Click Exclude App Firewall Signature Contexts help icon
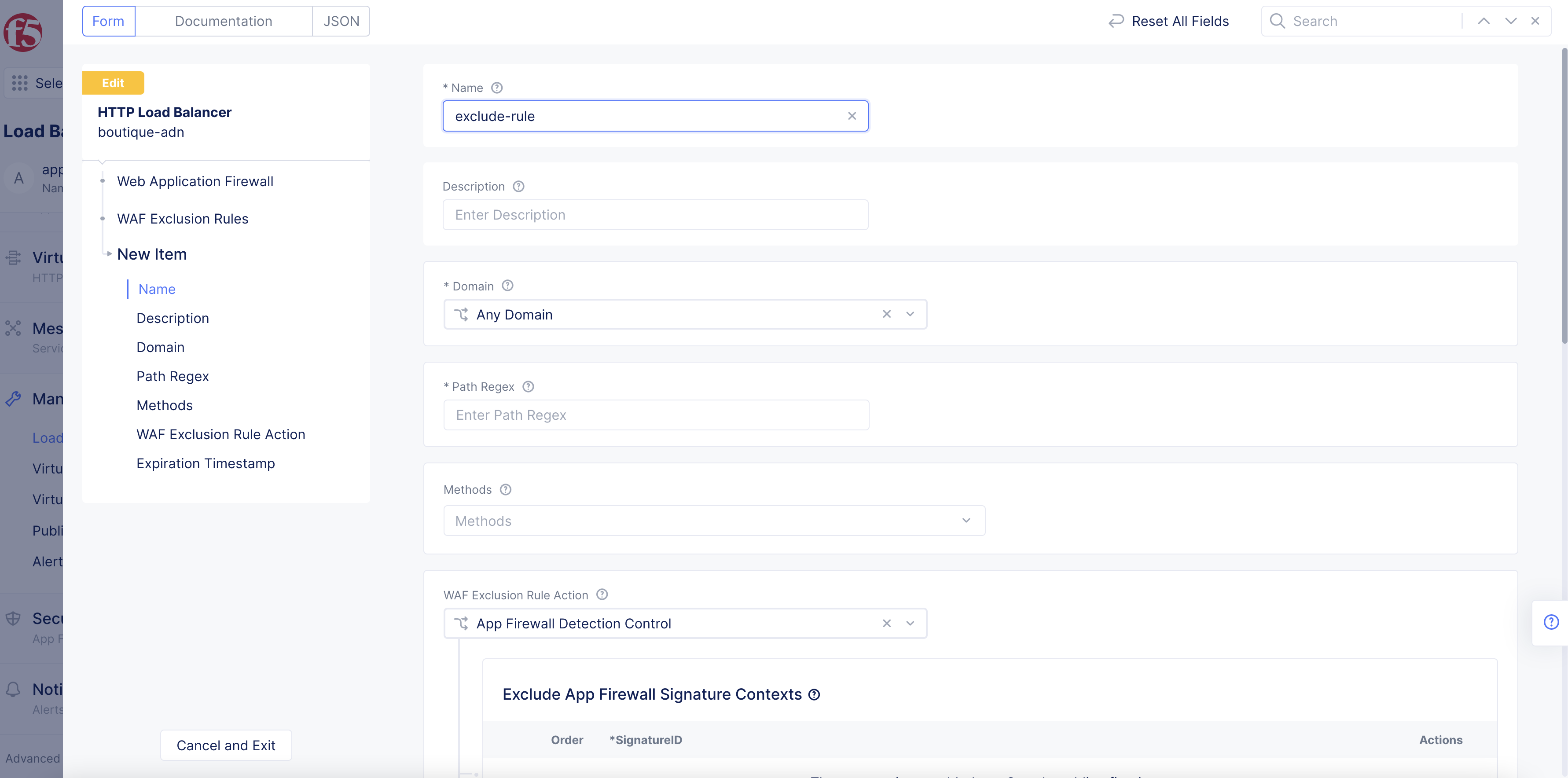 (814, 694)
